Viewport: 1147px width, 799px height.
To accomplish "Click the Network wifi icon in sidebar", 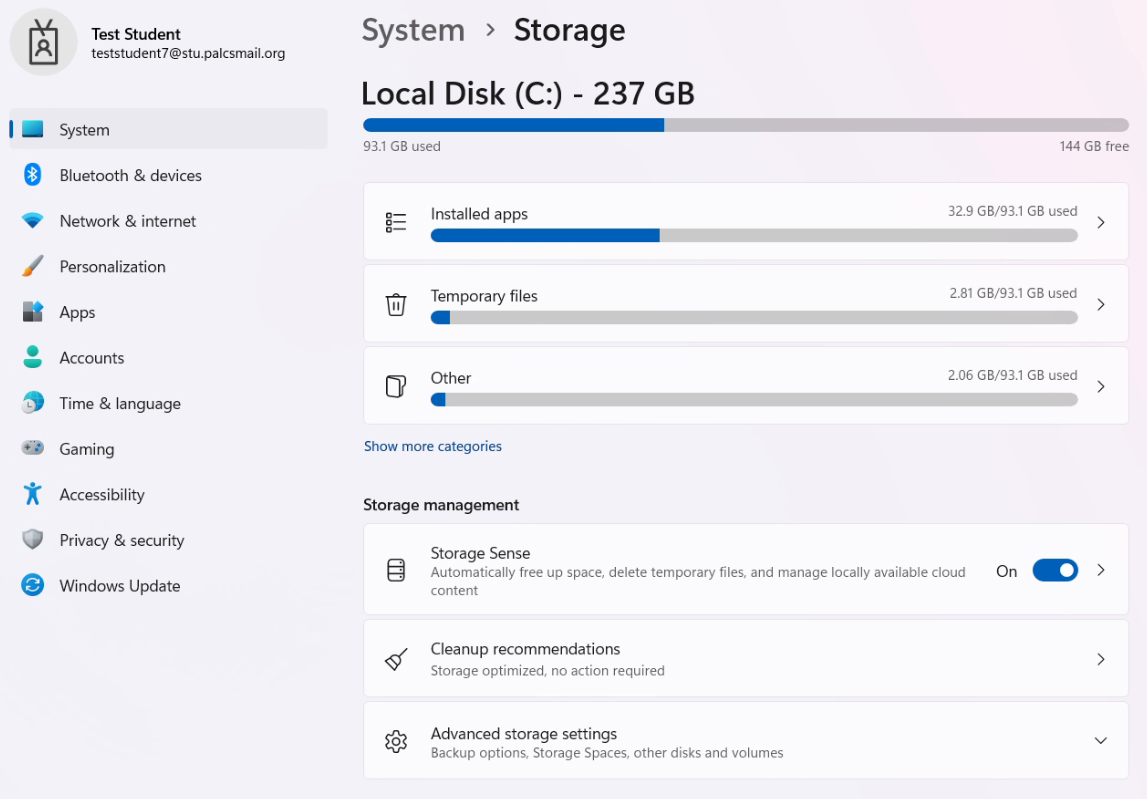I will [32, 220].
